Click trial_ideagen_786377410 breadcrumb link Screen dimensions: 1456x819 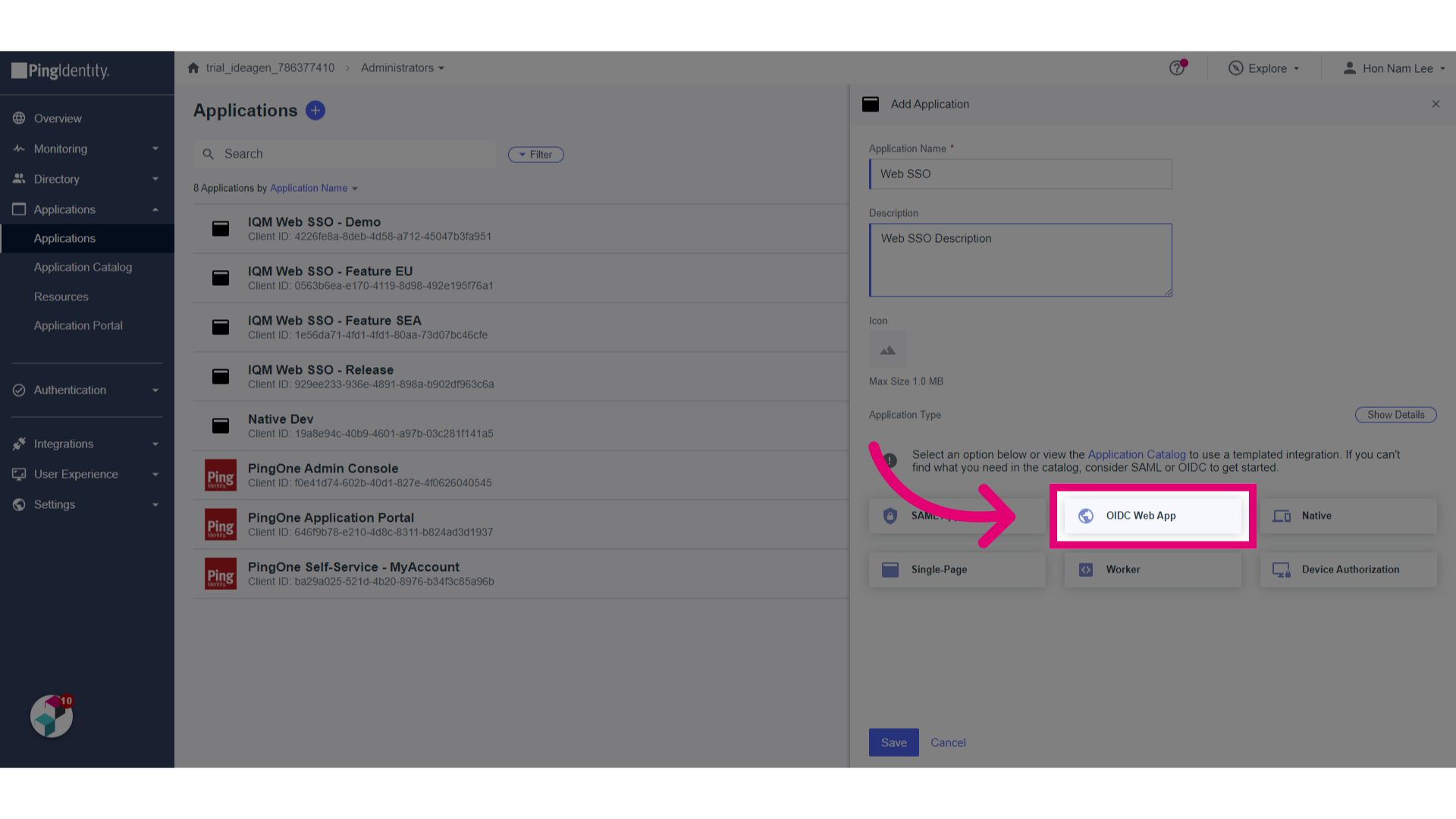coord(270,67)
